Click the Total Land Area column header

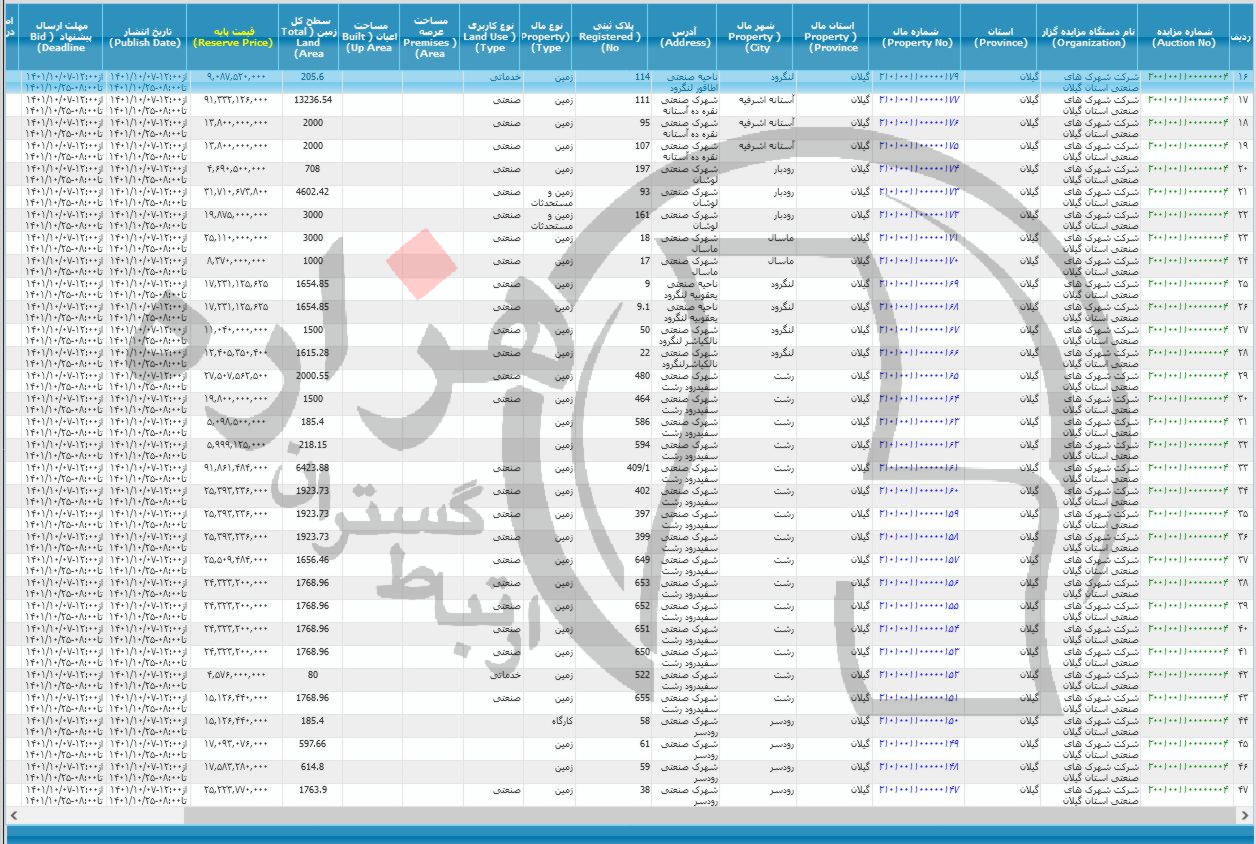[x=310, y=37]
